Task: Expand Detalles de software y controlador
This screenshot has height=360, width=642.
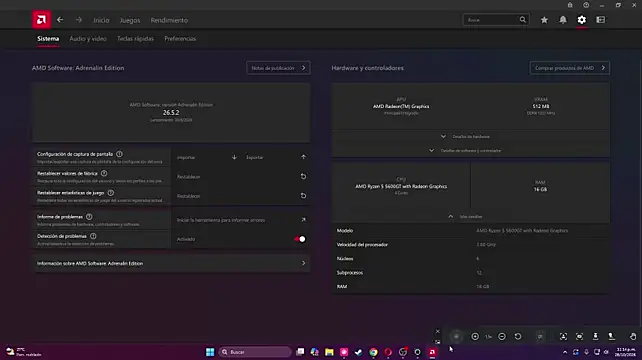Action: click(x=470, y=150)
